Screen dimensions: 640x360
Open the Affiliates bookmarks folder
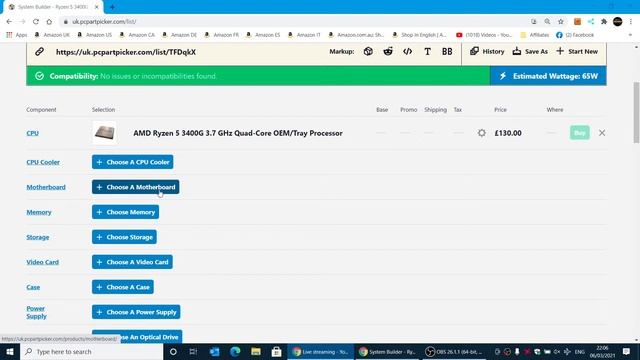pyautogui.click(x=535, y=35)
